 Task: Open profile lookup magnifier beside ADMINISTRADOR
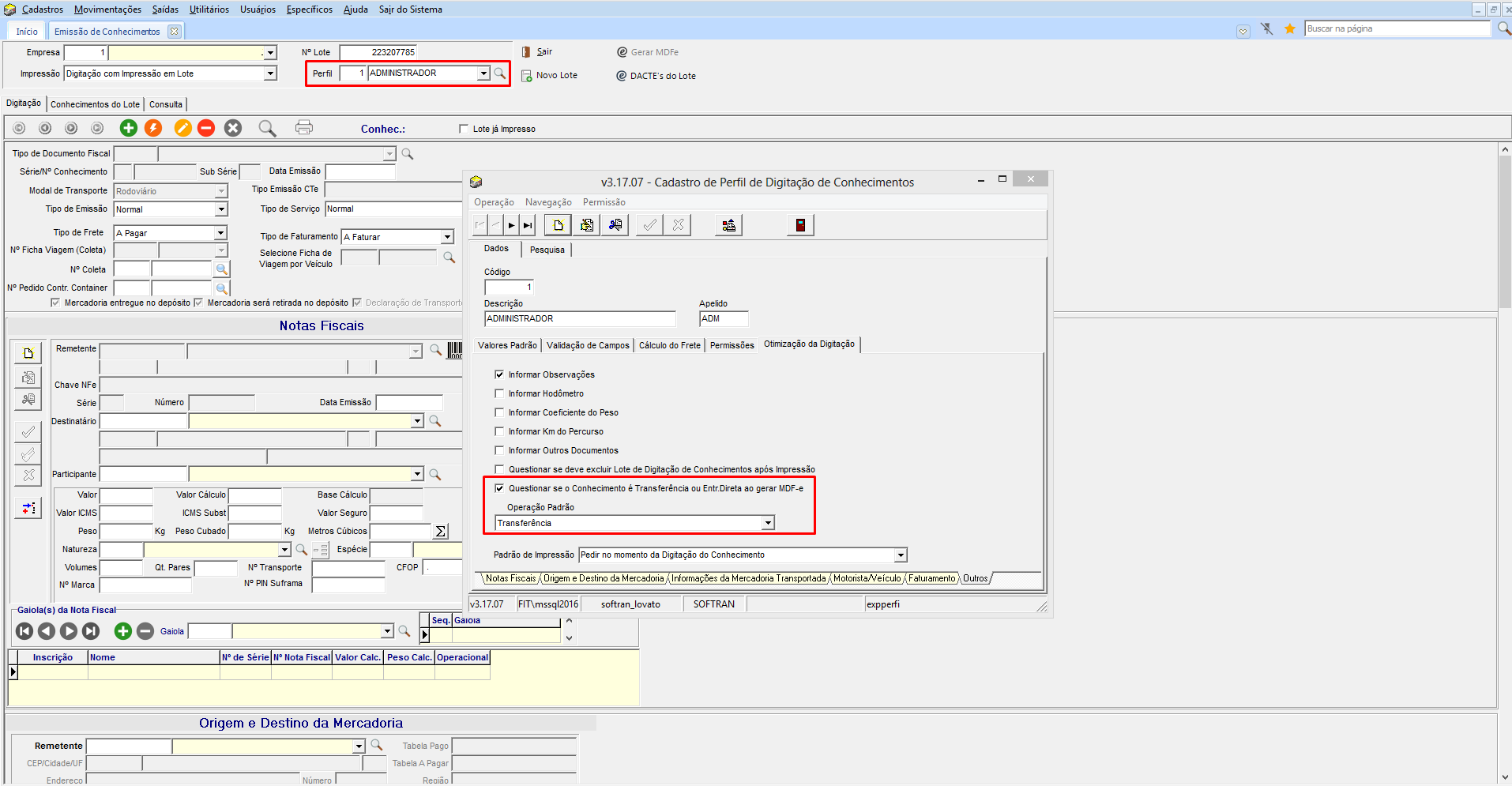500,73
